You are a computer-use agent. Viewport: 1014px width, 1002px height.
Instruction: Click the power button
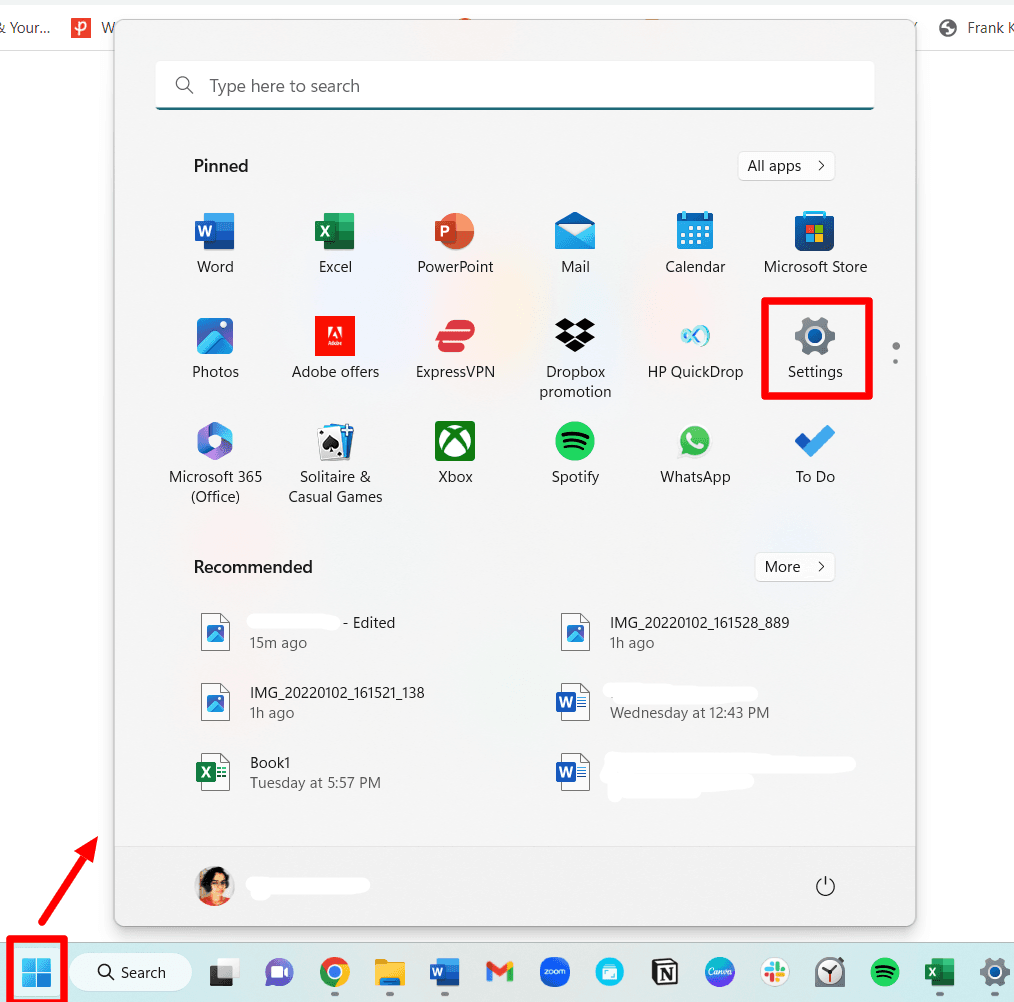(x=825, y=885)
